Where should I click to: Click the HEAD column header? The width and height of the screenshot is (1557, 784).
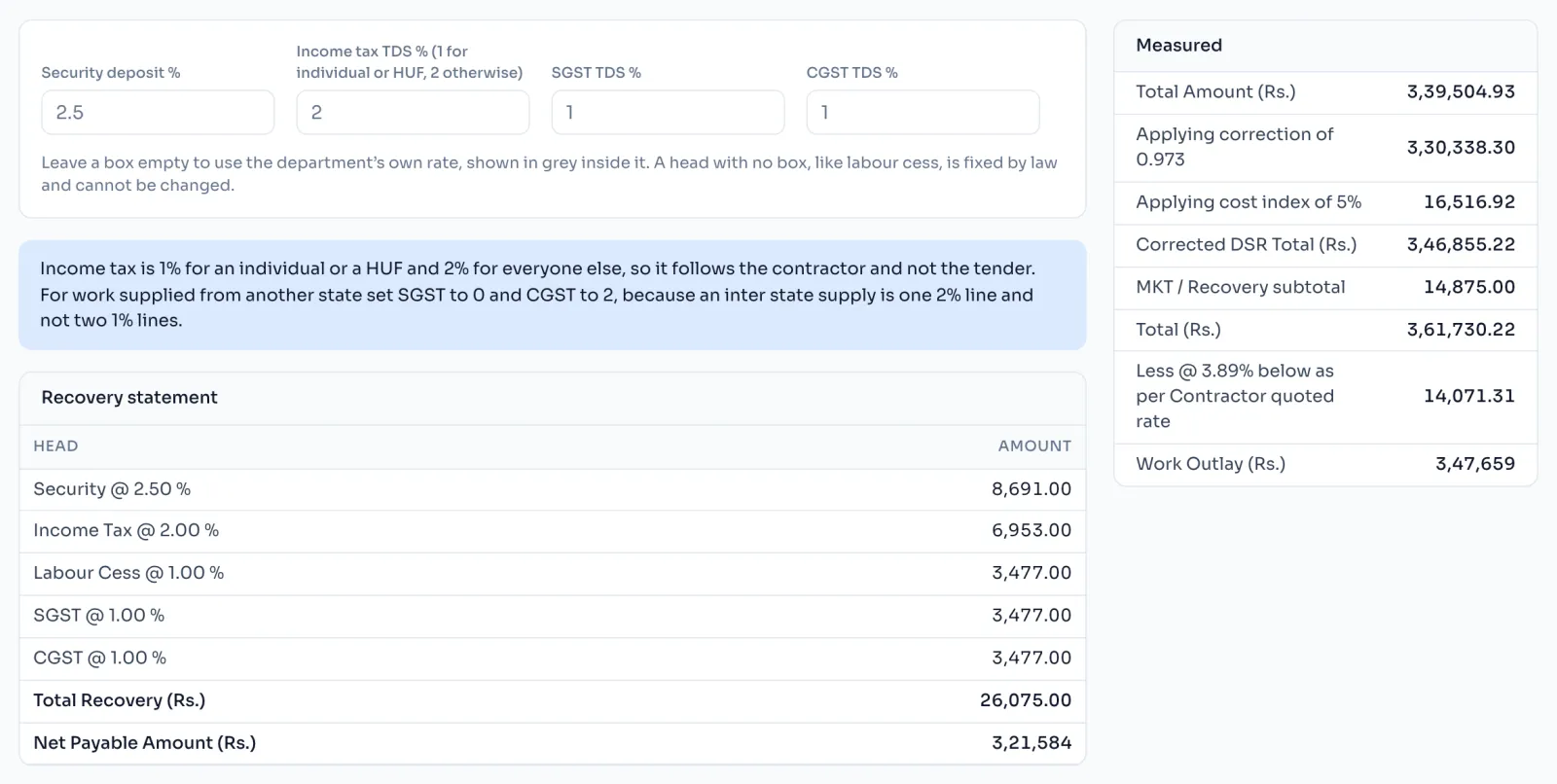(x=55, y=446)
